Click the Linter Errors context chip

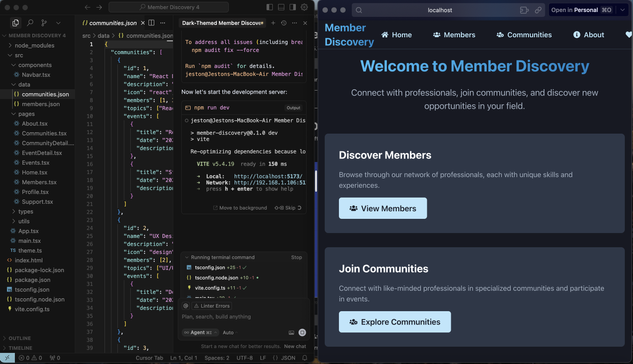tap(212, 306)
